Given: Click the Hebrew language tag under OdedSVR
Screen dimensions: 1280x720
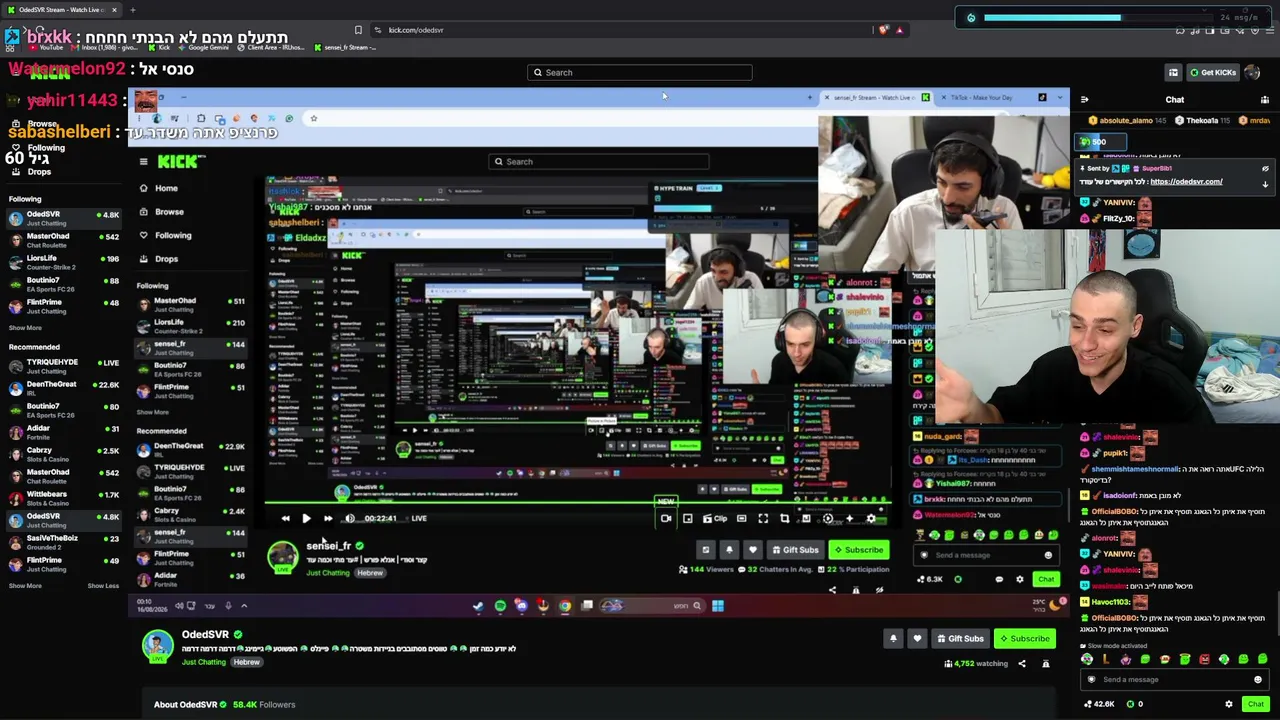Looking at the screenshot, I should (x=247, y=663).
